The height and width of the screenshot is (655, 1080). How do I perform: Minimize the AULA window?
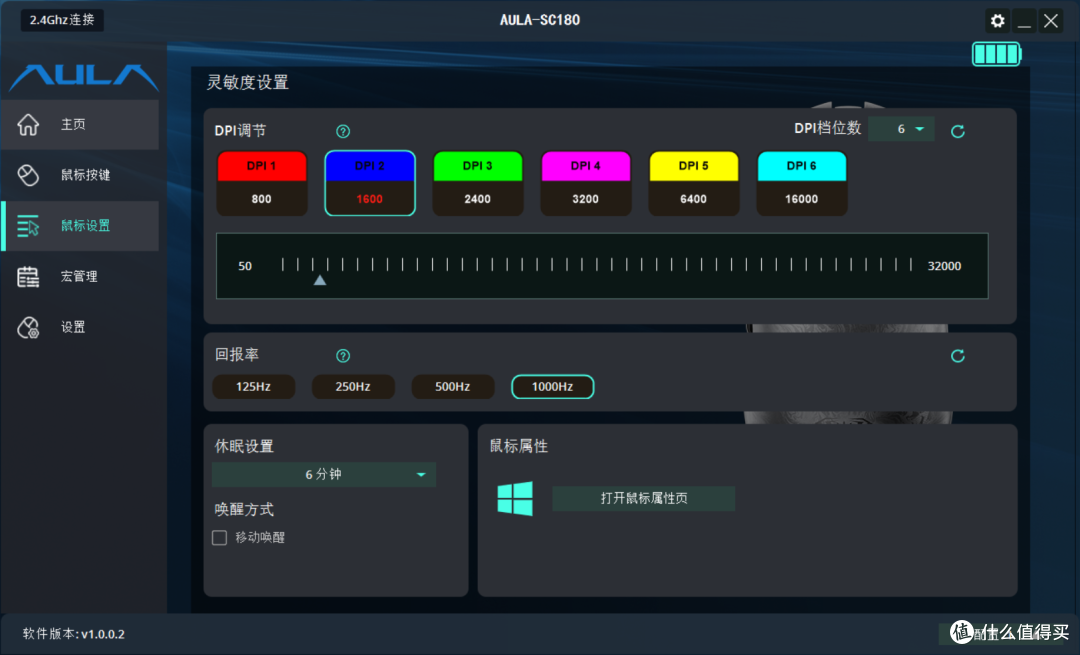[x=1024, y=21]
